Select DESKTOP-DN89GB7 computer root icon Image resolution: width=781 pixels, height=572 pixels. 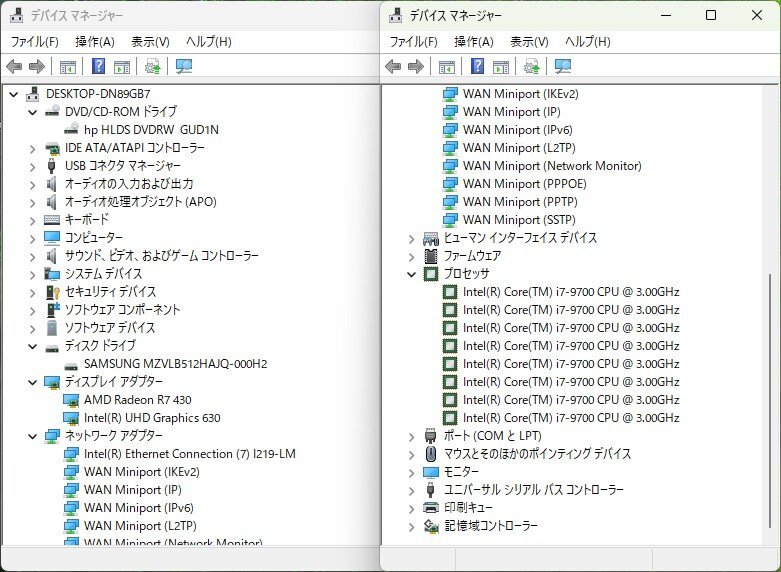(x=33, y=94)
